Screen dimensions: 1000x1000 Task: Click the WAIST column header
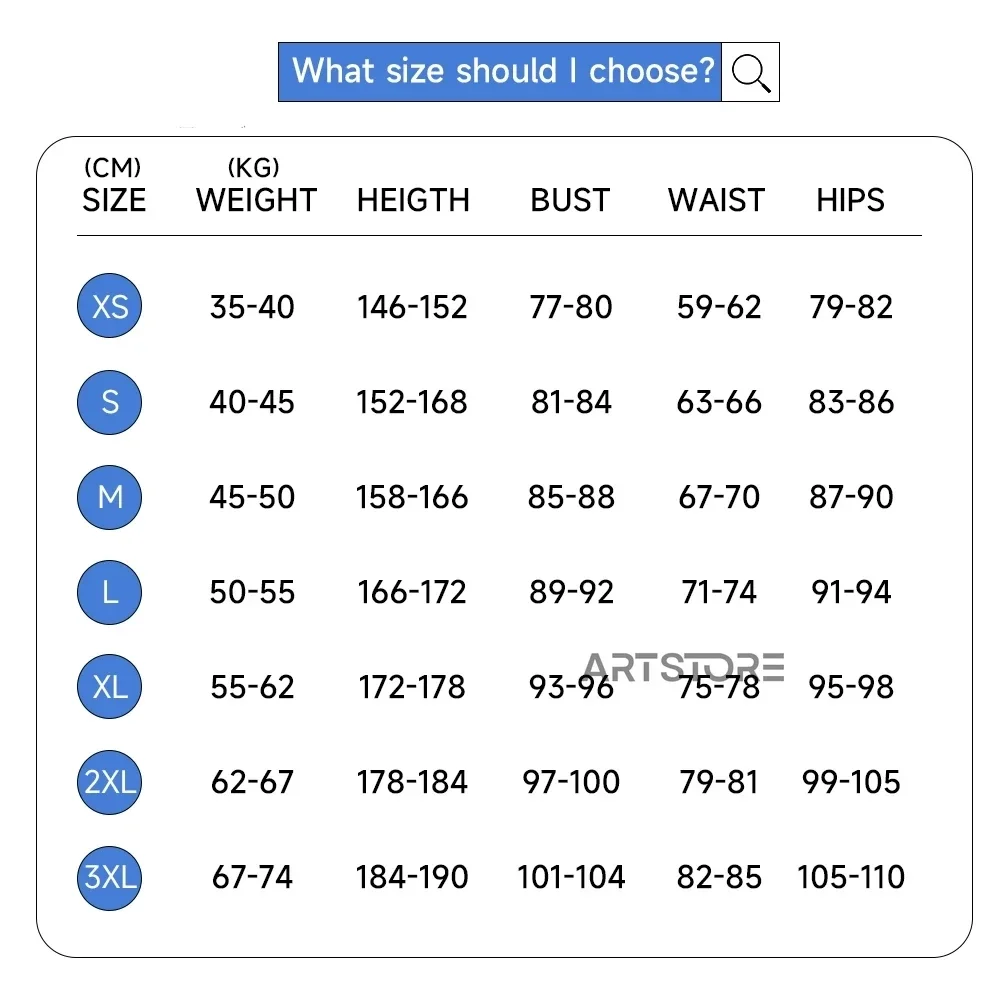point(716,200)
